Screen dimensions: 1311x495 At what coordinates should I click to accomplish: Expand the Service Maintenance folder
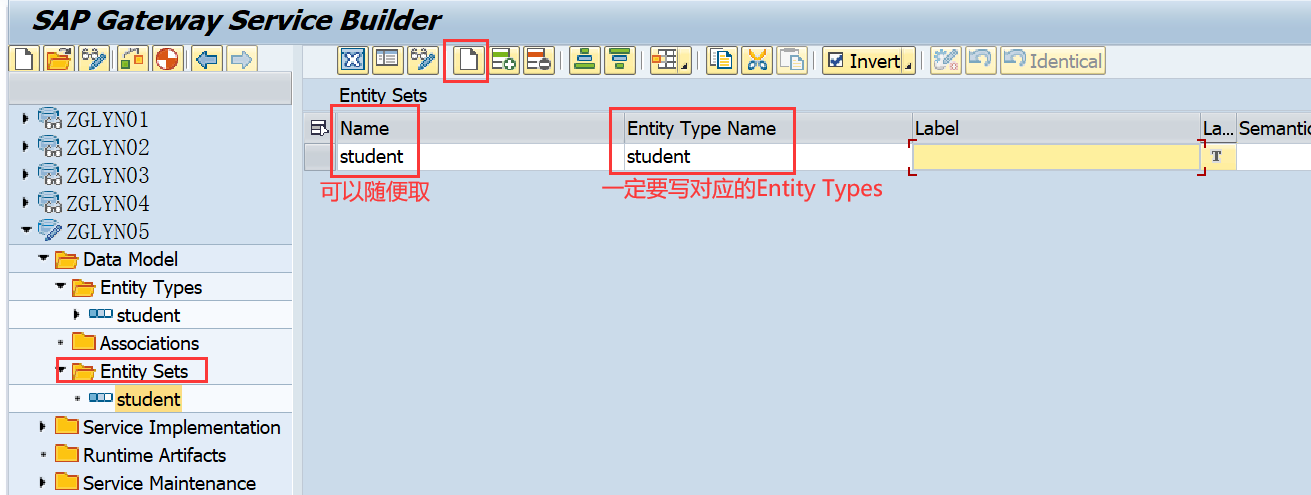[x=42, y=483]
